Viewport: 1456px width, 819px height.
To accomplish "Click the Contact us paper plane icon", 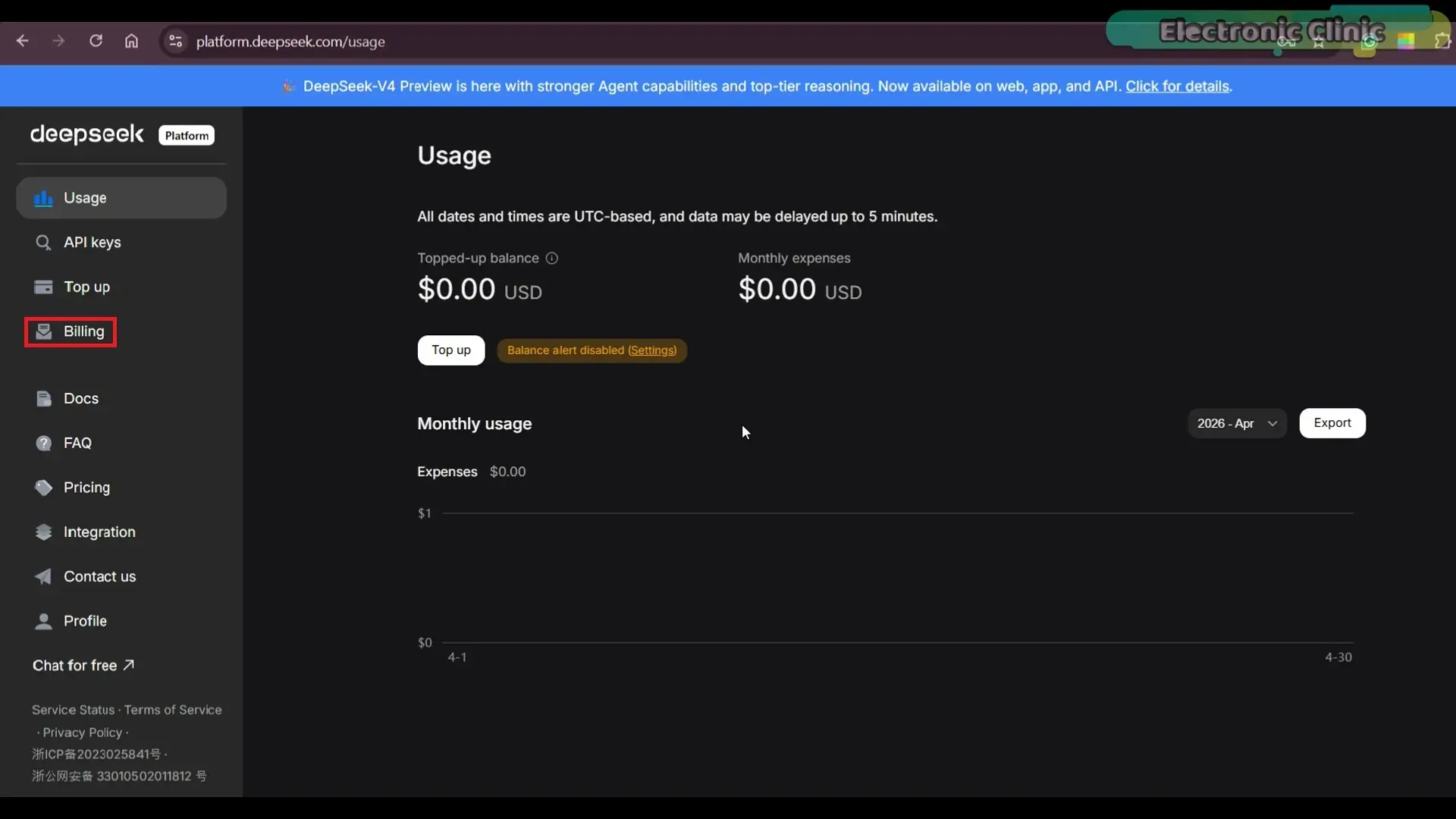I will point(43,576).
